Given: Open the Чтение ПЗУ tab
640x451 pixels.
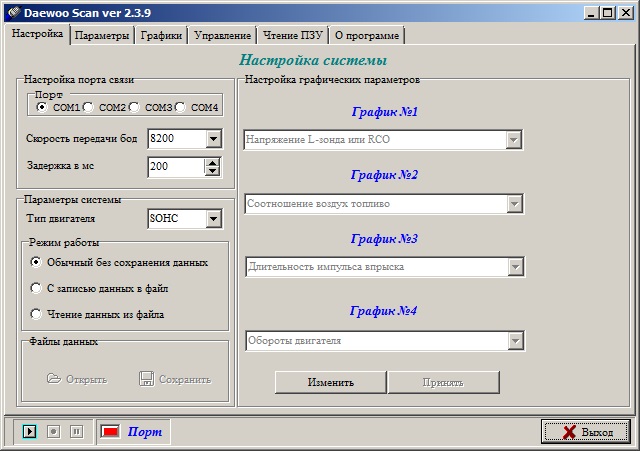Looking at the screenshot, I should 290,35.
